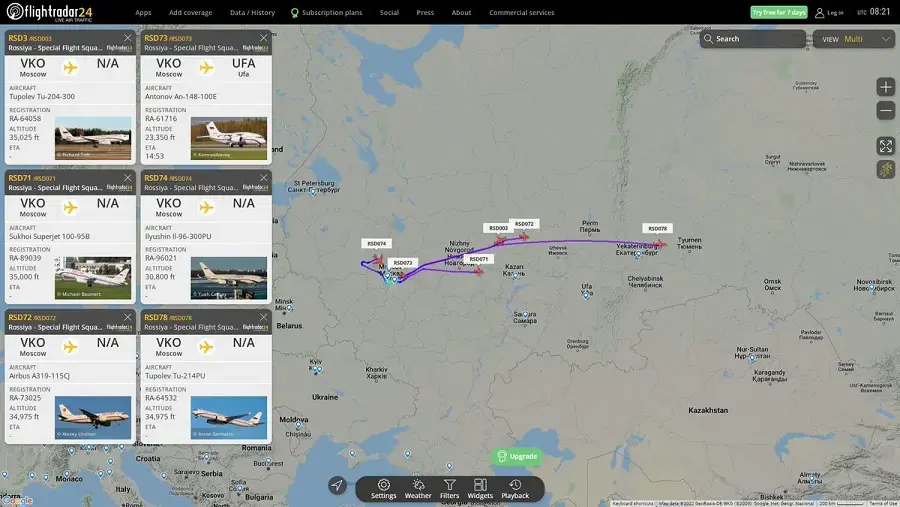Zoom in with the plus button
This screenshot has height=507, width=900.
click(x=886, y=87)
